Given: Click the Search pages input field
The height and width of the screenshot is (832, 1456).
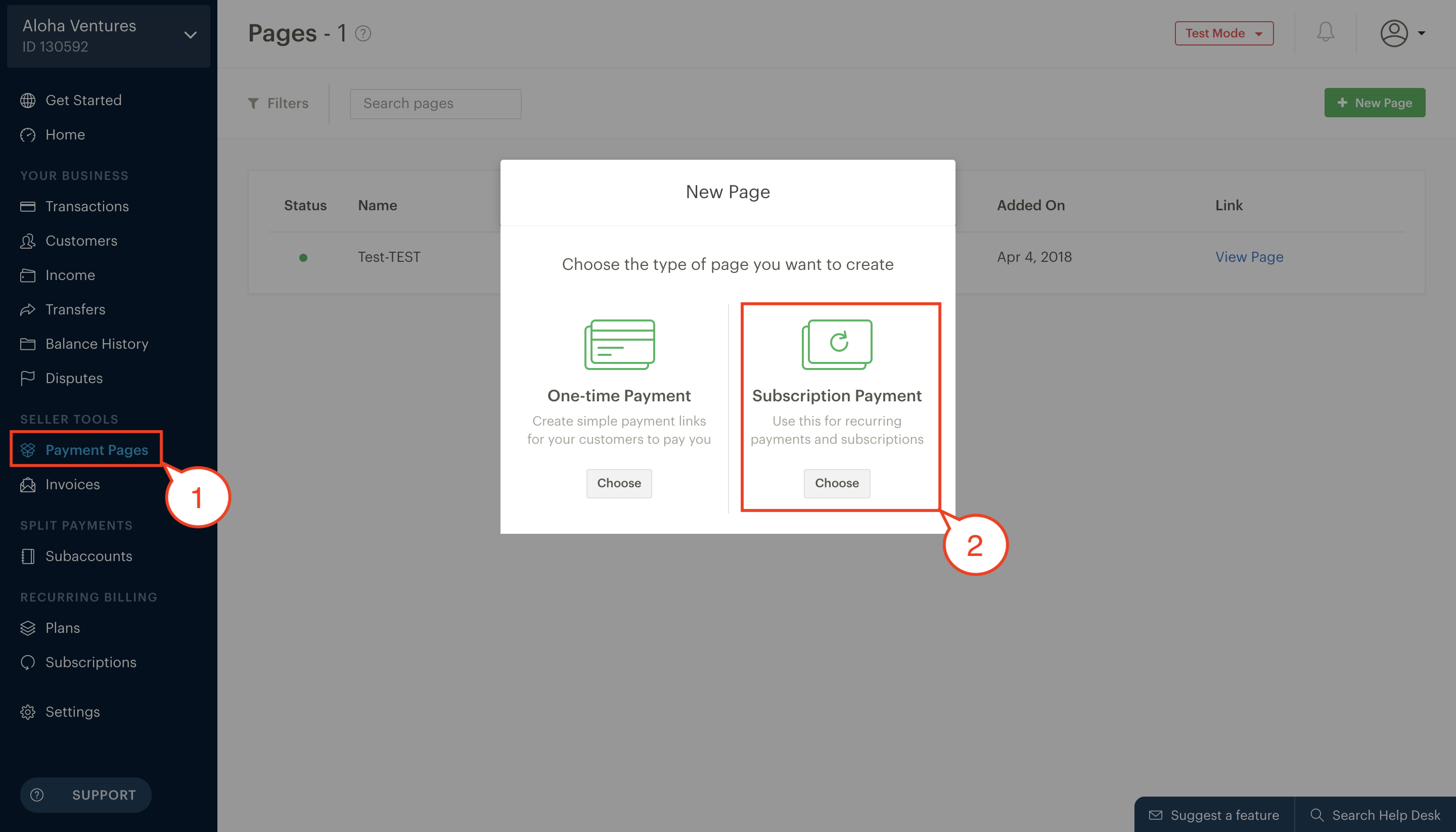Looking at the screenshot, I should click(435, 104).
